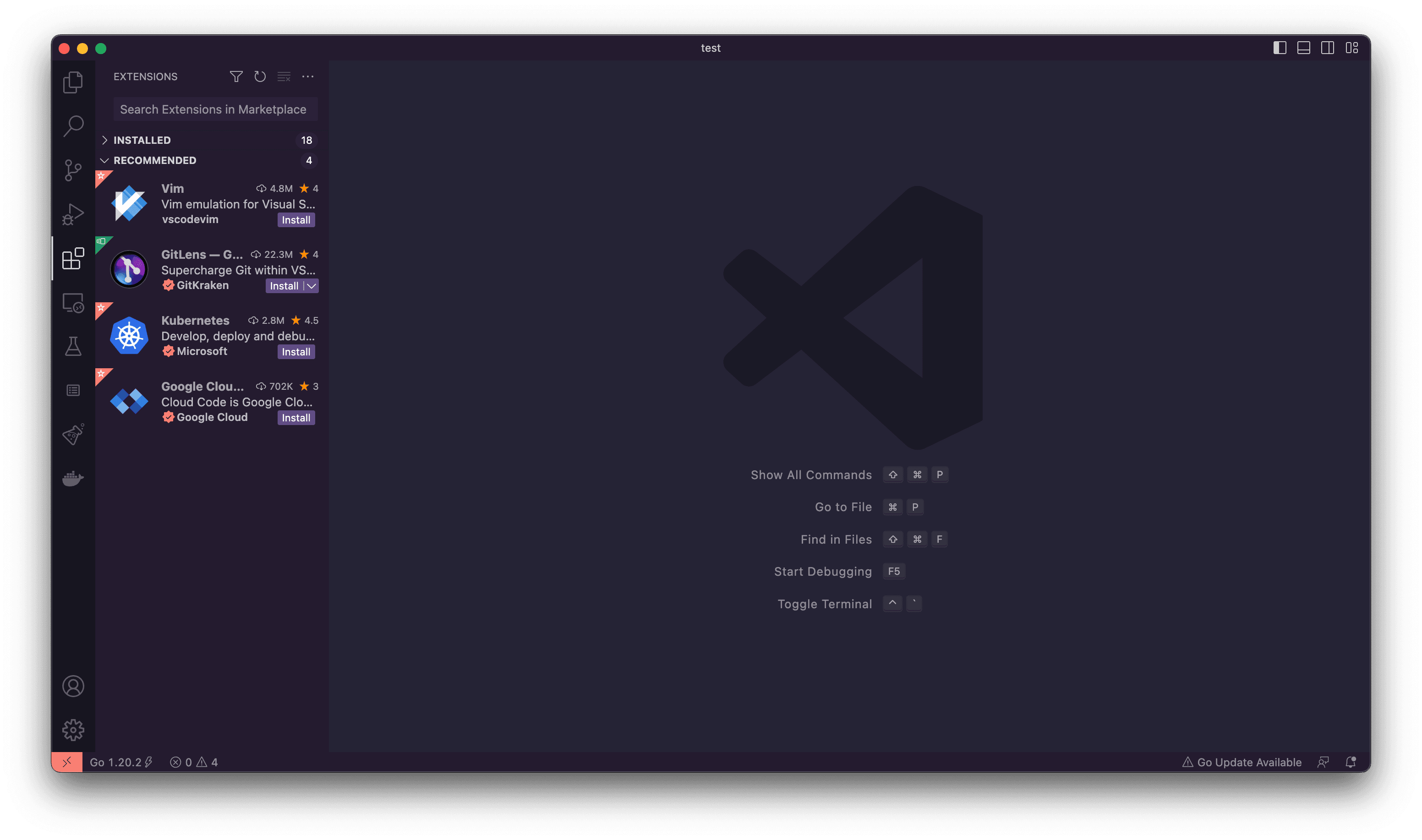Click the yellow minimize window button
This screenshot has width=1422, height=840.
point(82,48)
